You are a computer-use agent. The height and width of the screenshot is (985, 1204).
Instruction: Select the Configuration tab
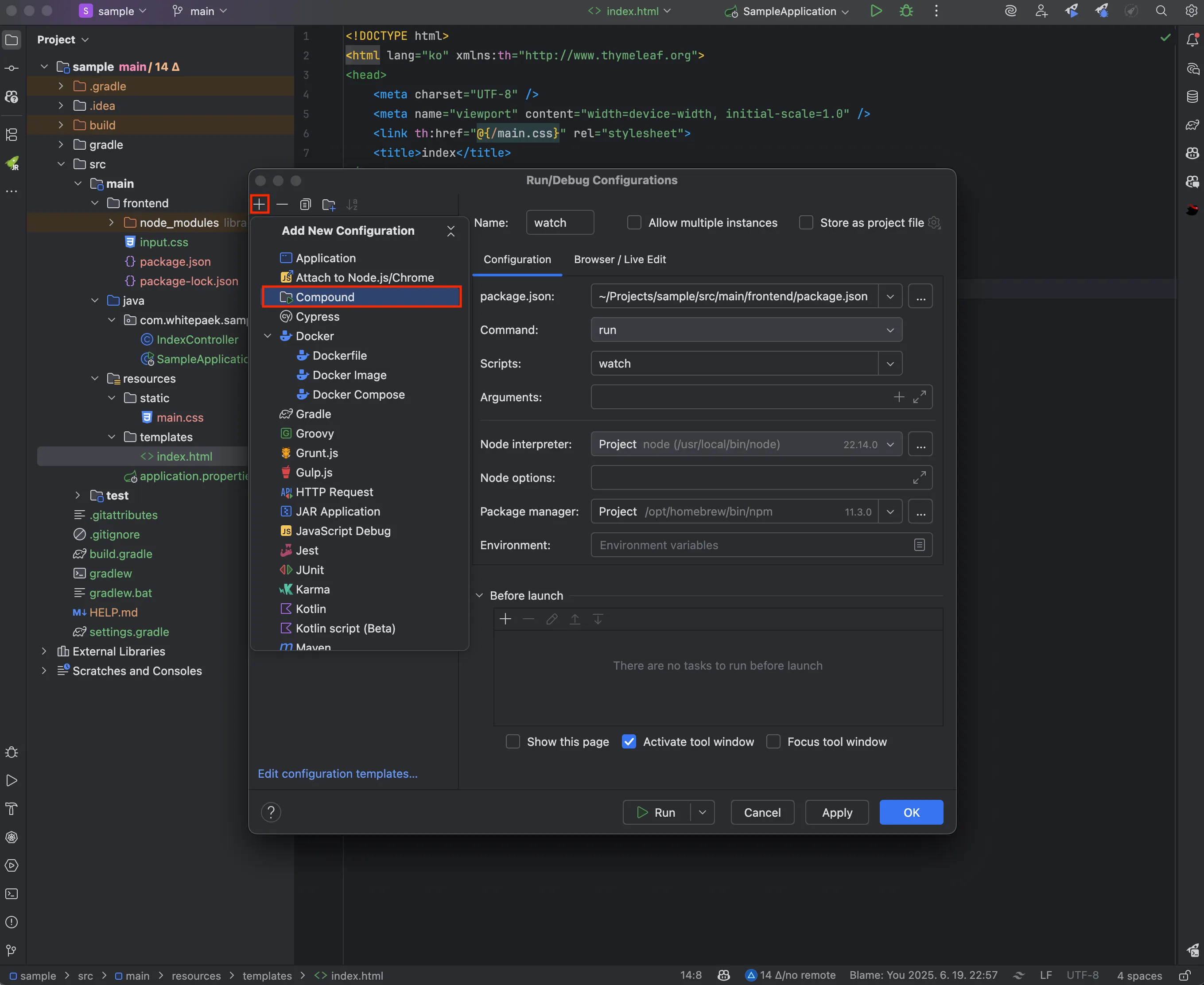pyautogui.click(x=517, y=259)
